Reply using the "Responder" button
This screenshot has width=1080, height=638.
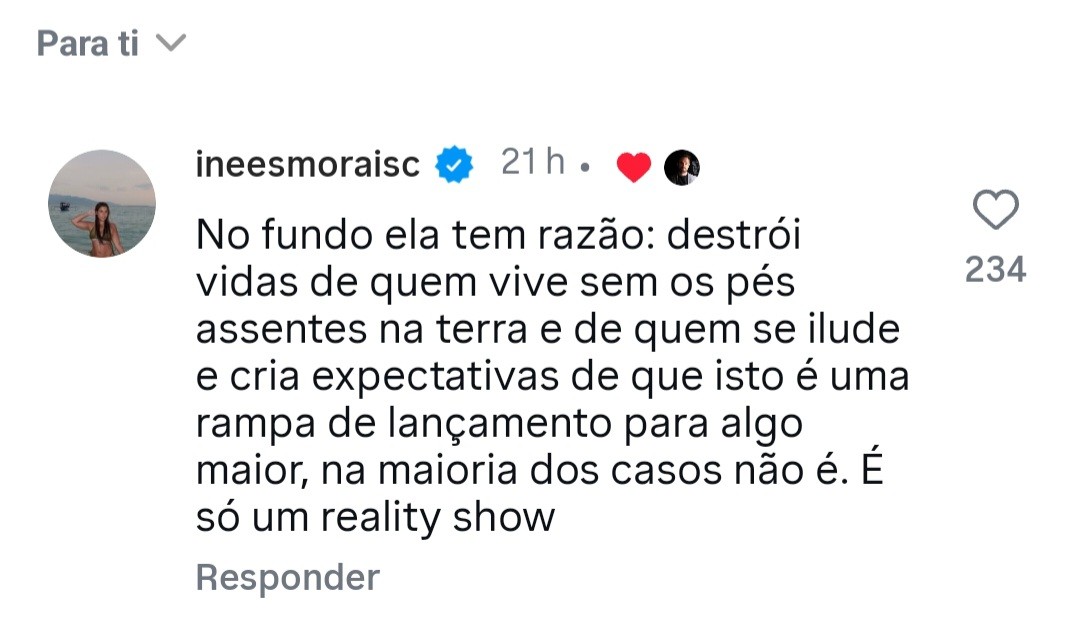(x=288, y=577)
